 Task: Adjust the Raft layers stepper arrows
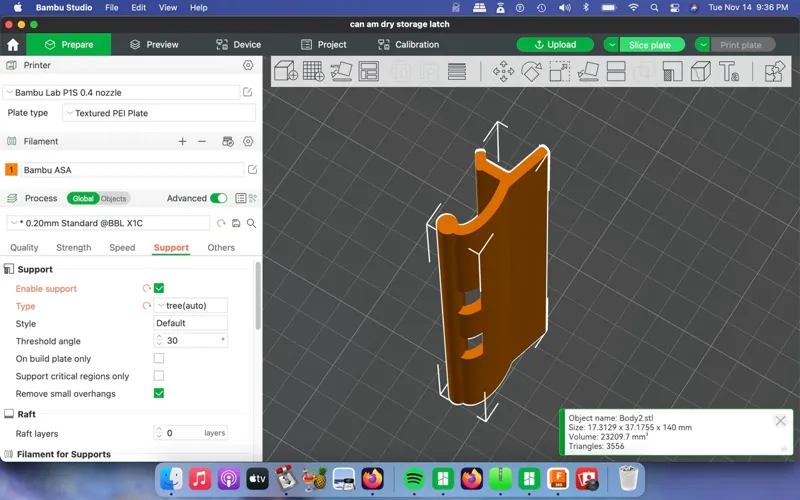(159, 433)
